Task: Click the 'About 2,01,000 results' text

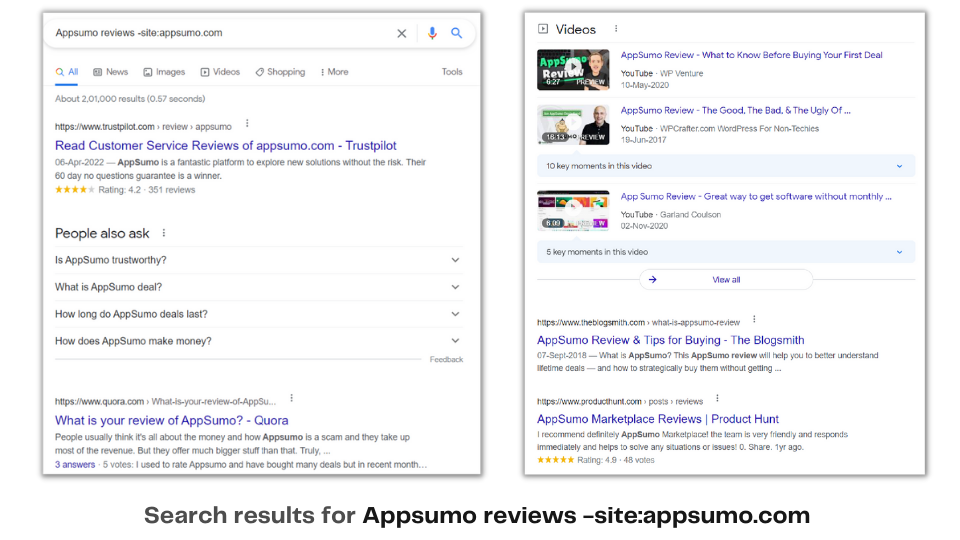Action: [130, 99]
